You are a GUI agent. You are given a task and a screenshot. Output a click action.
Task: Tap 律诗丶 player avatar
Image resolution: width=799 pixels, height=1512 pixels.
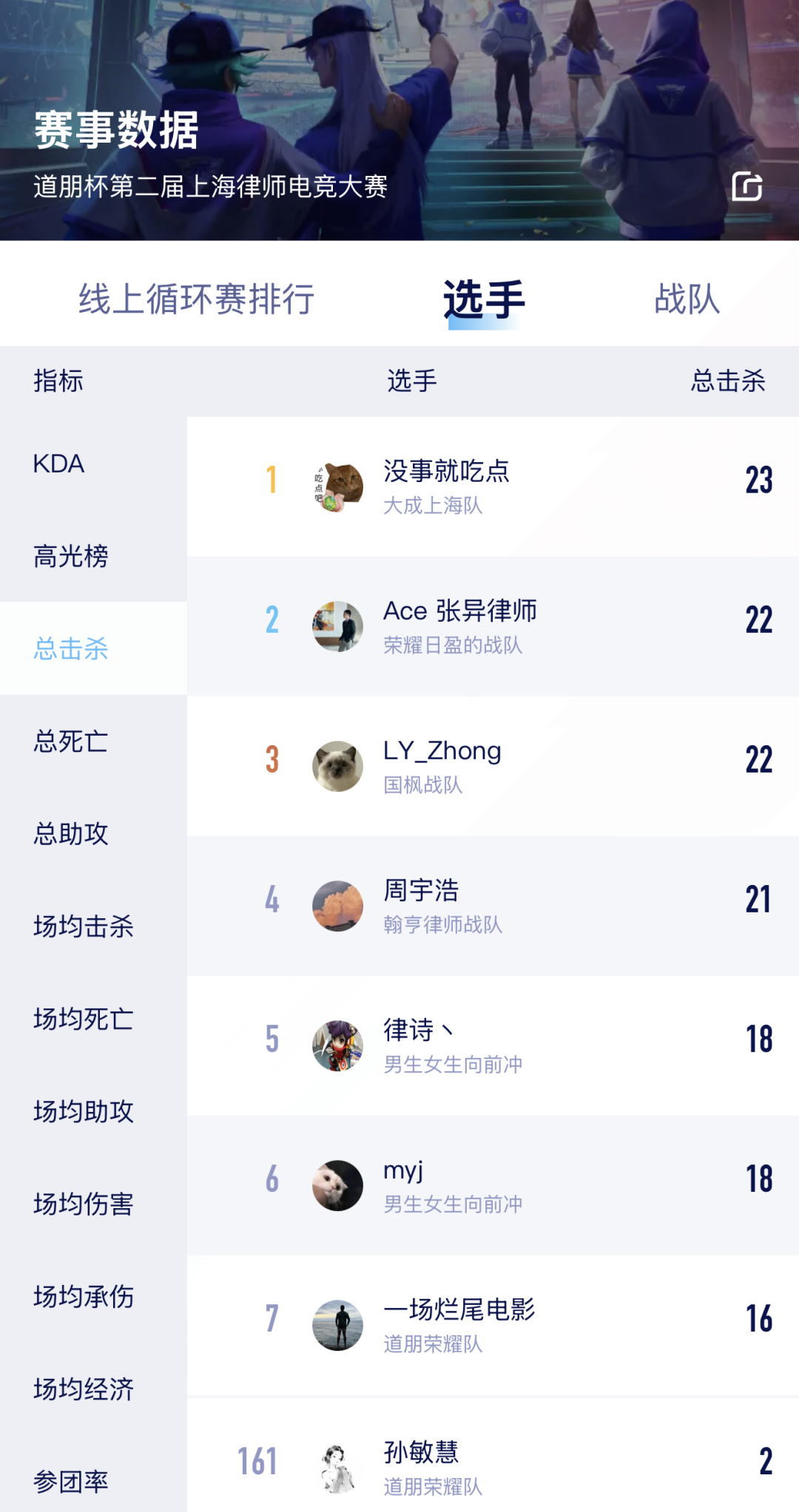tap(338, 1045)
